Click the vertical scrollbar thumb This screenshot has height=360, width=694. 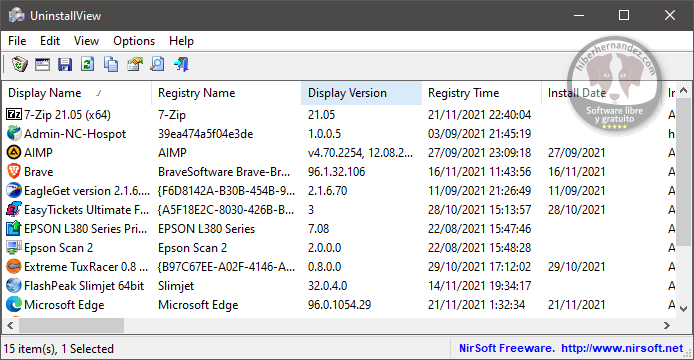pyautogui.click(x=683, y=172)
